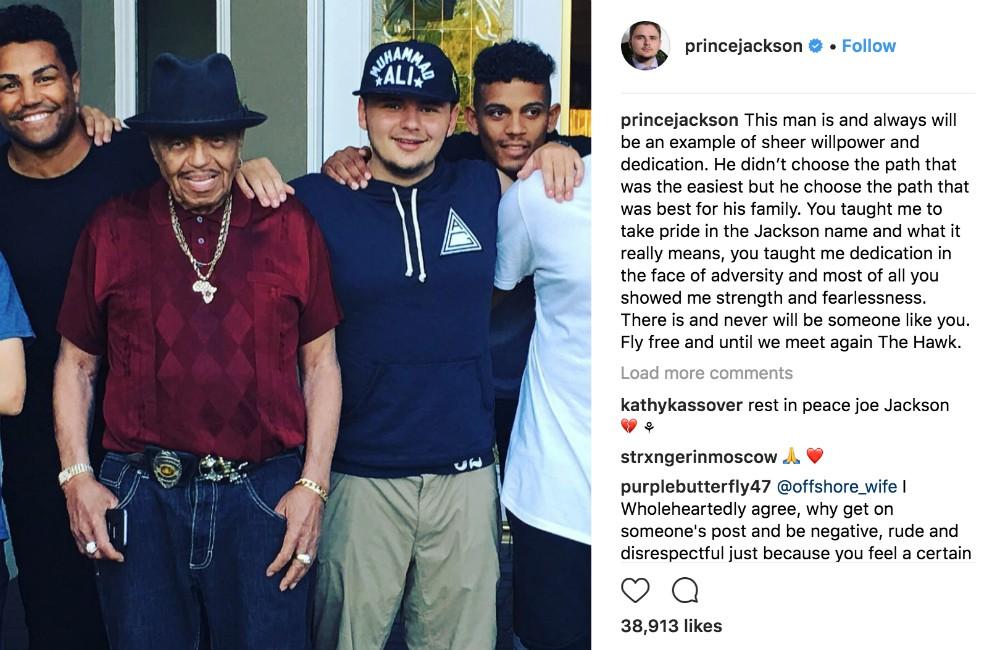
Task: Click the praying hands emoji
Action: click(x=791, y=456)
